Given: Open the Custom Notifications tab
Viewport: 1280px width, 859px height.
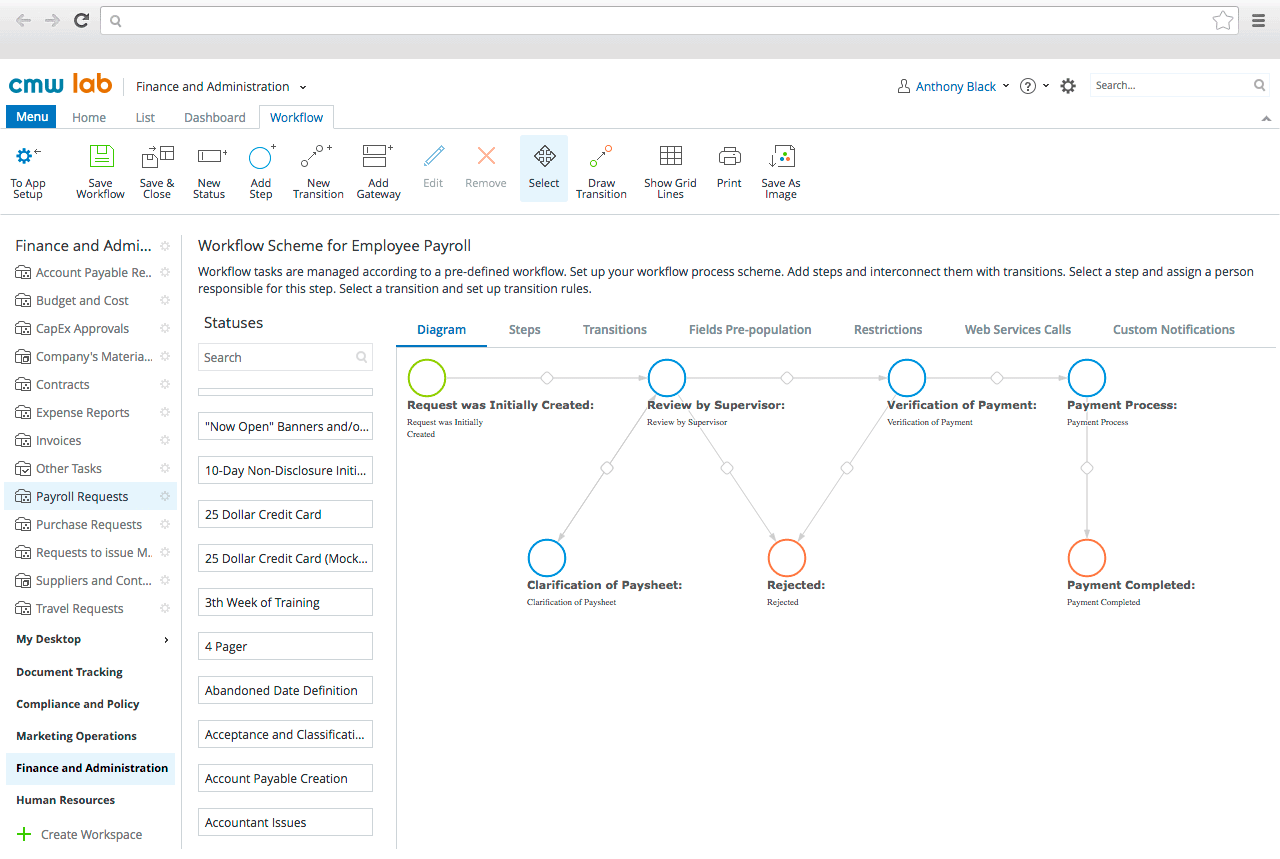Looking at the screenshot, I should (1174, 330).
